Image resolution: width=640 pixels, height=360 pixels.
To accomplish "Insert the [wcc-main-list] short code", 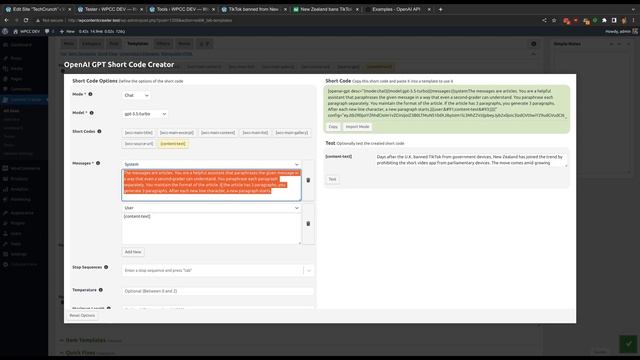I will click(255, 133).
